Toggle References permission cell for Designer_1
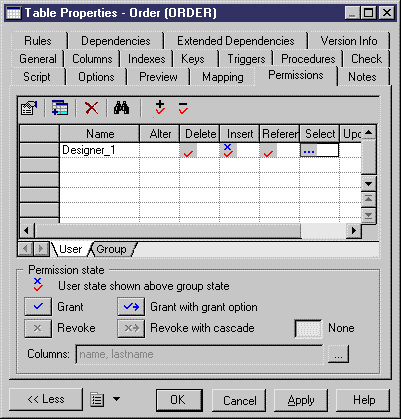The height and width of the screenshot is (419, 401). [279, 150]
